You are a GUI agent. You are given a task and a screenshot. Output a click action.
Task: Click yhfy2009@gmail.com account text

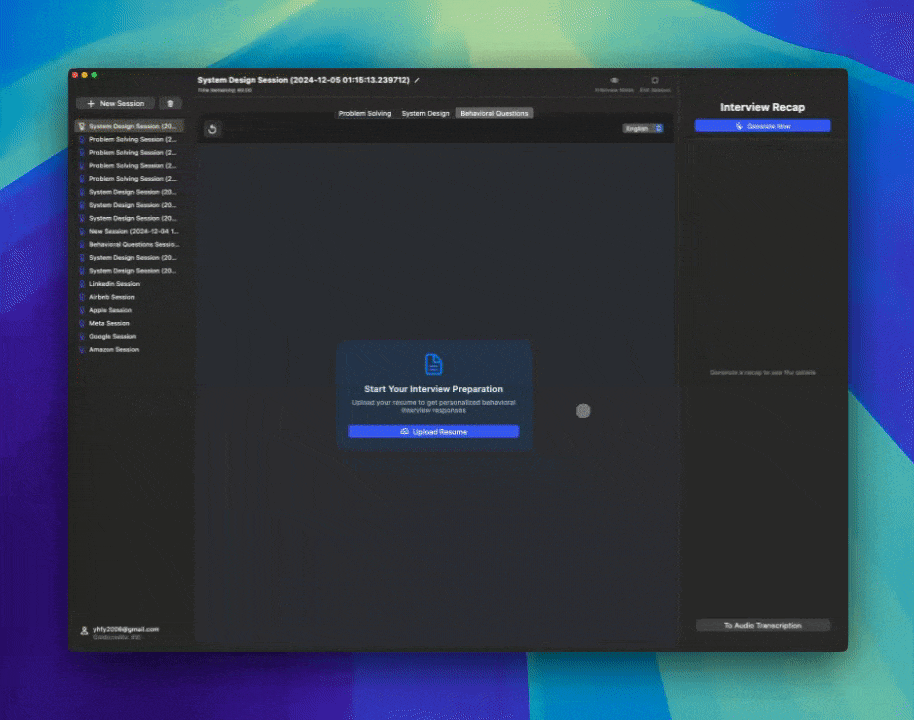[x=127, y=629]
